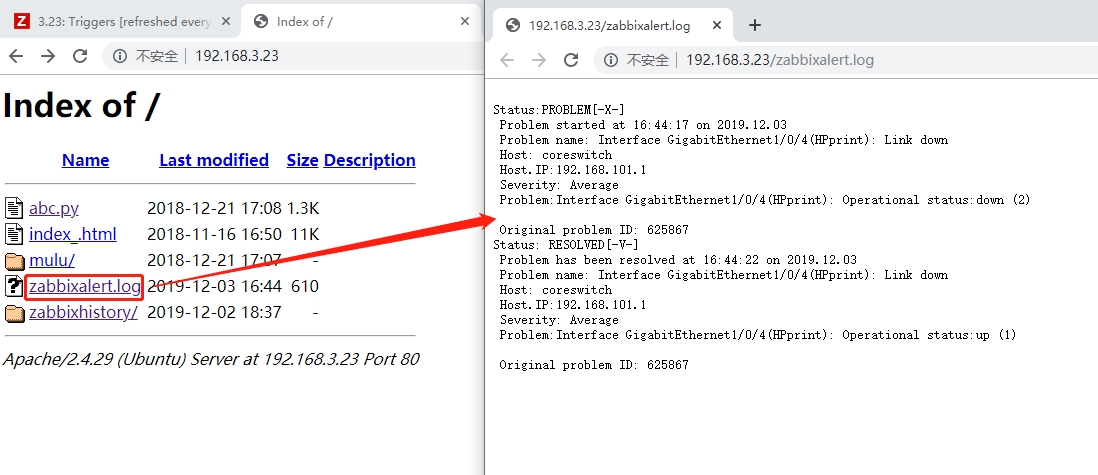The height and width of the screenshot is (475, 1098).
Task: Go forward in the zabbixalert.log window
Action: tap(539, 60)
